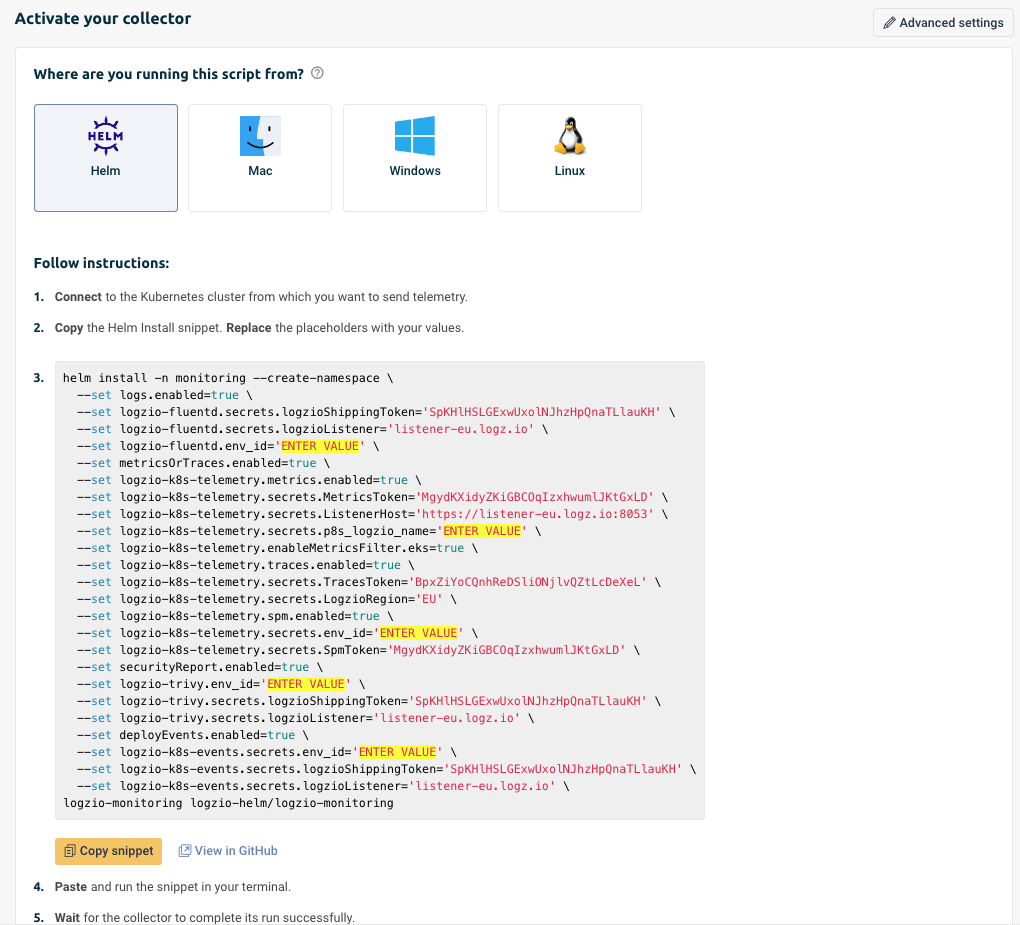
Task: Click the Helm wheel logo icon
Action: click(x=105, y=136)
